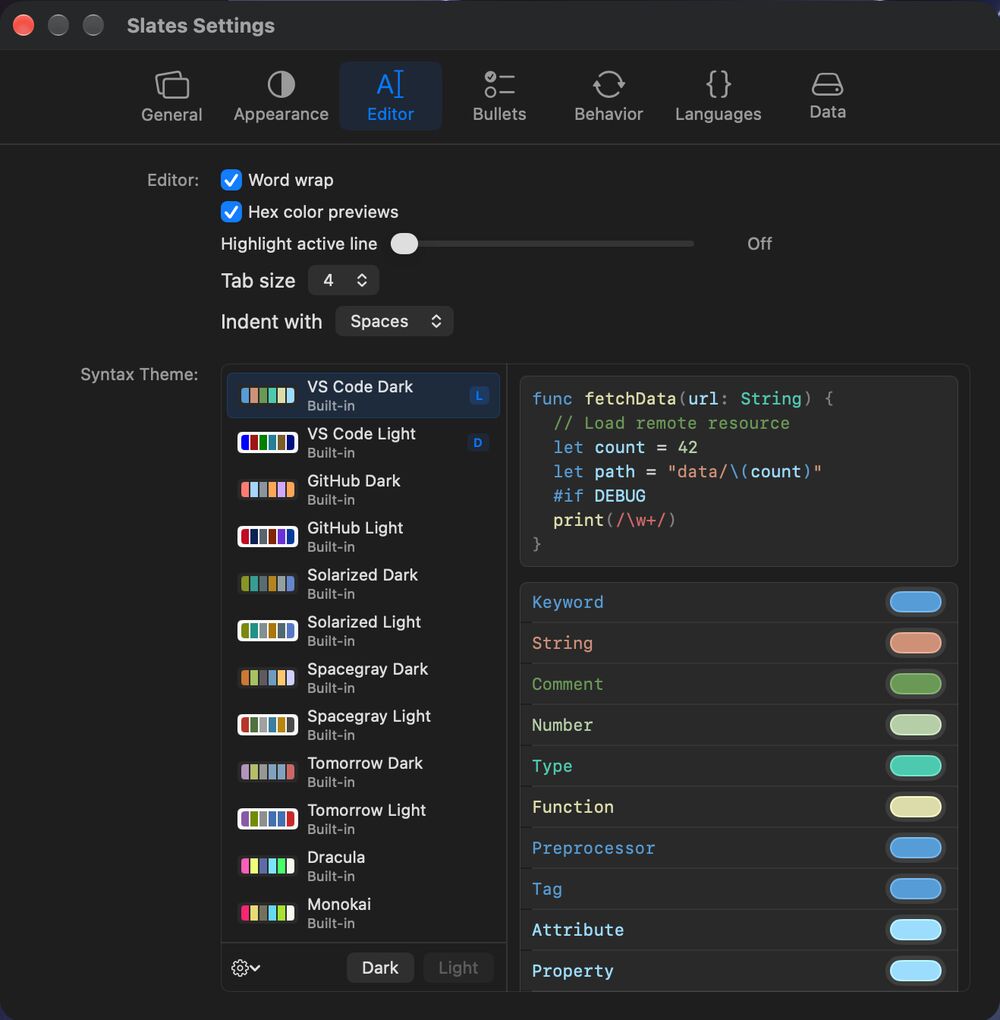
Task: Choose the Tomorrow Light theme
Action: tap(363, 819)
